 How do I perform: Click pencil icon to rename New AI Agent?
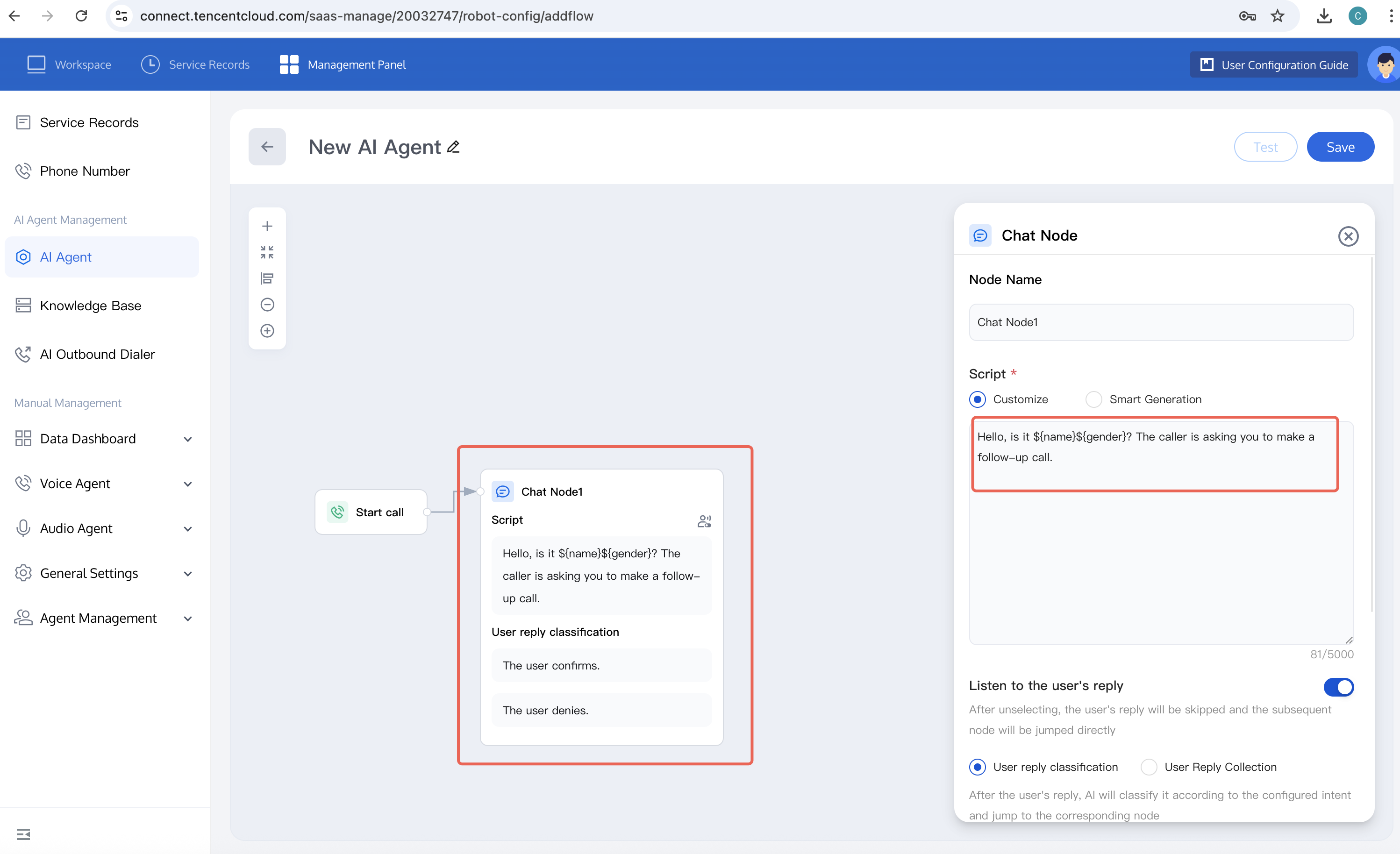(453, 147)
